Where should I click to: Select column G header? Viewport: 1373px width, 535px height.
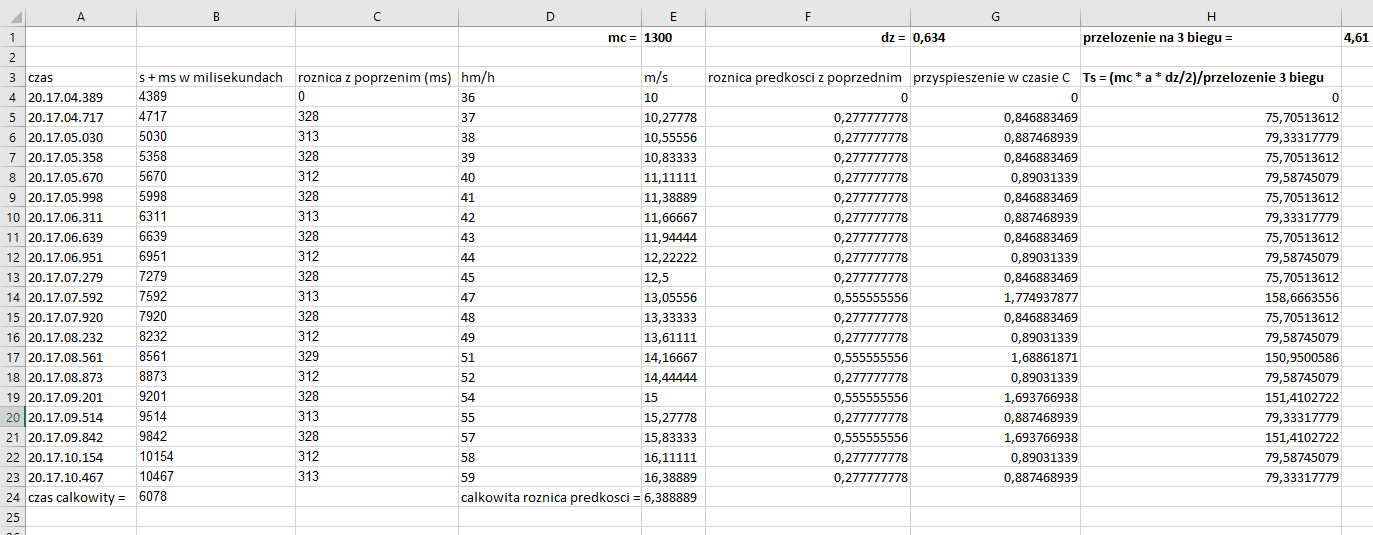(995, 16)
